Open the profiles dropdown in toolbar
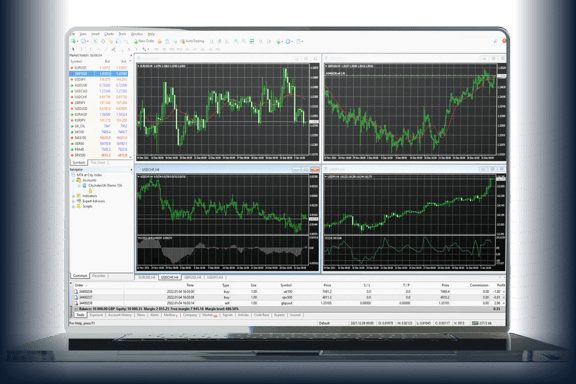Image resolution: width=576 pixels, height=384 pixels. (x=84, y=41)
